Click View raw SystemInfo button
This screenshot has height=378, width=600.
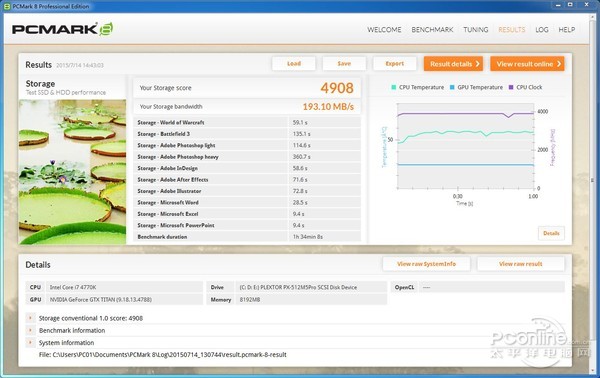pyautogui.click(x=426, y=264)
